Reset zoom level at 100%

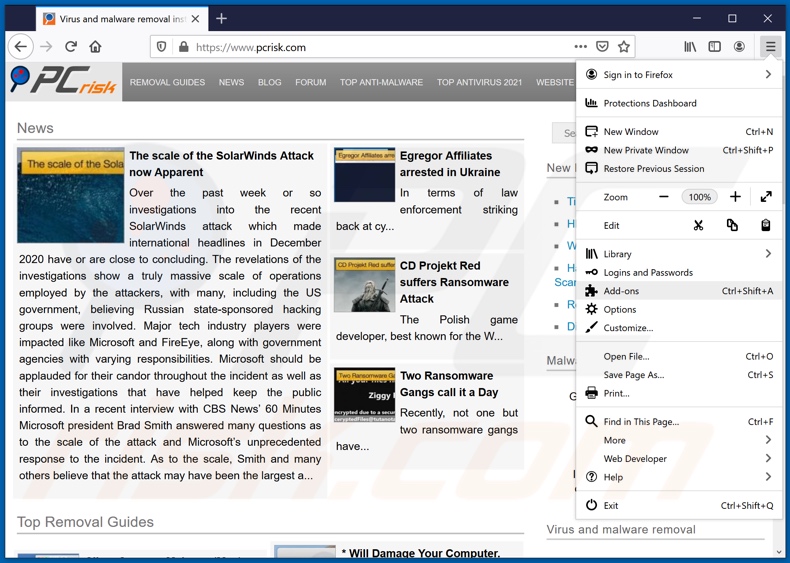coord(699,197)
